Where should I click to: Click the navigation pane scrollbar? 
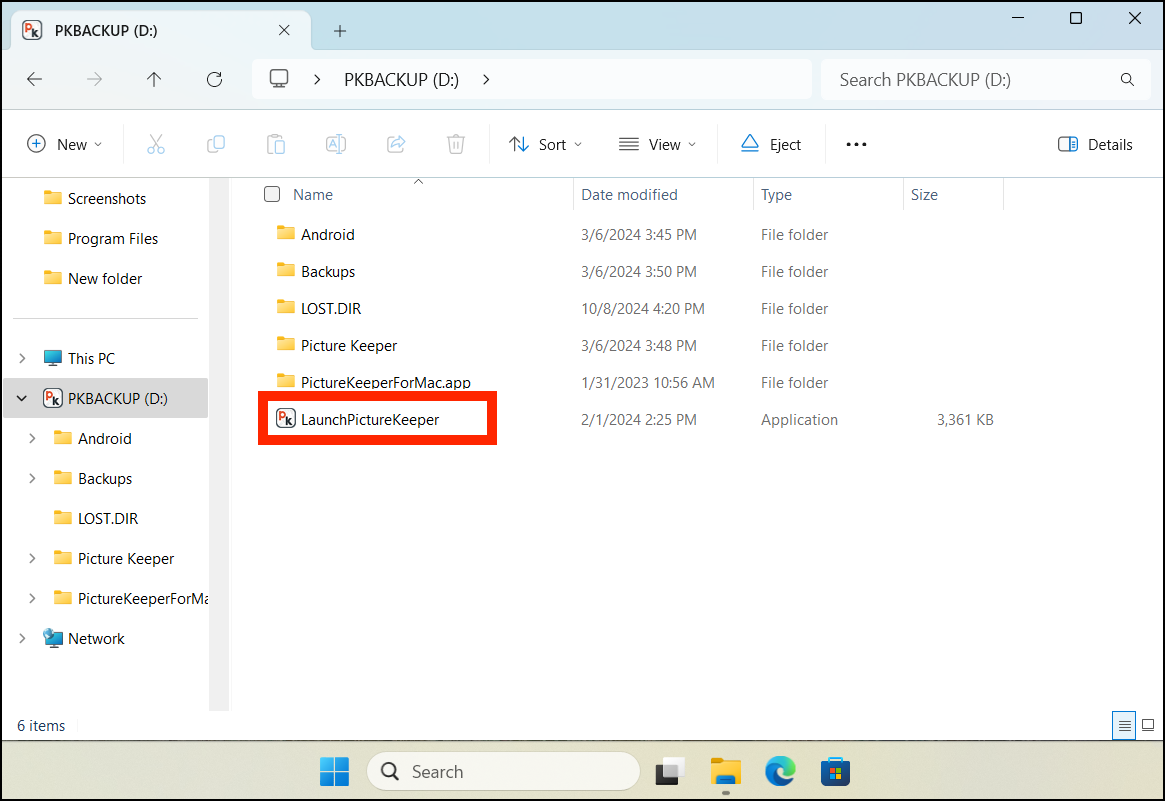tap(218, 444)
